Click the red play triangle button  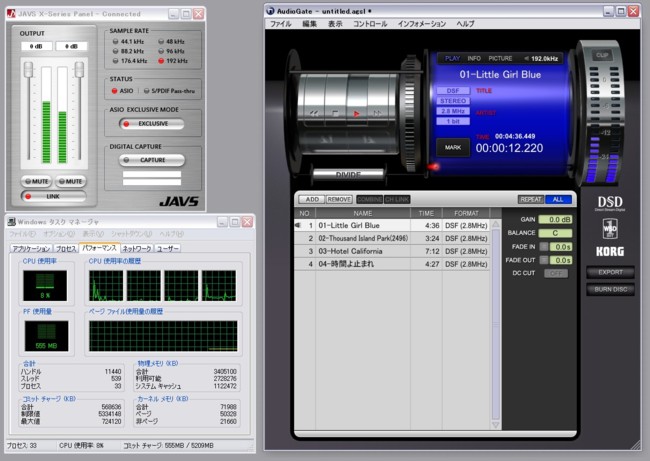point(357,113)
